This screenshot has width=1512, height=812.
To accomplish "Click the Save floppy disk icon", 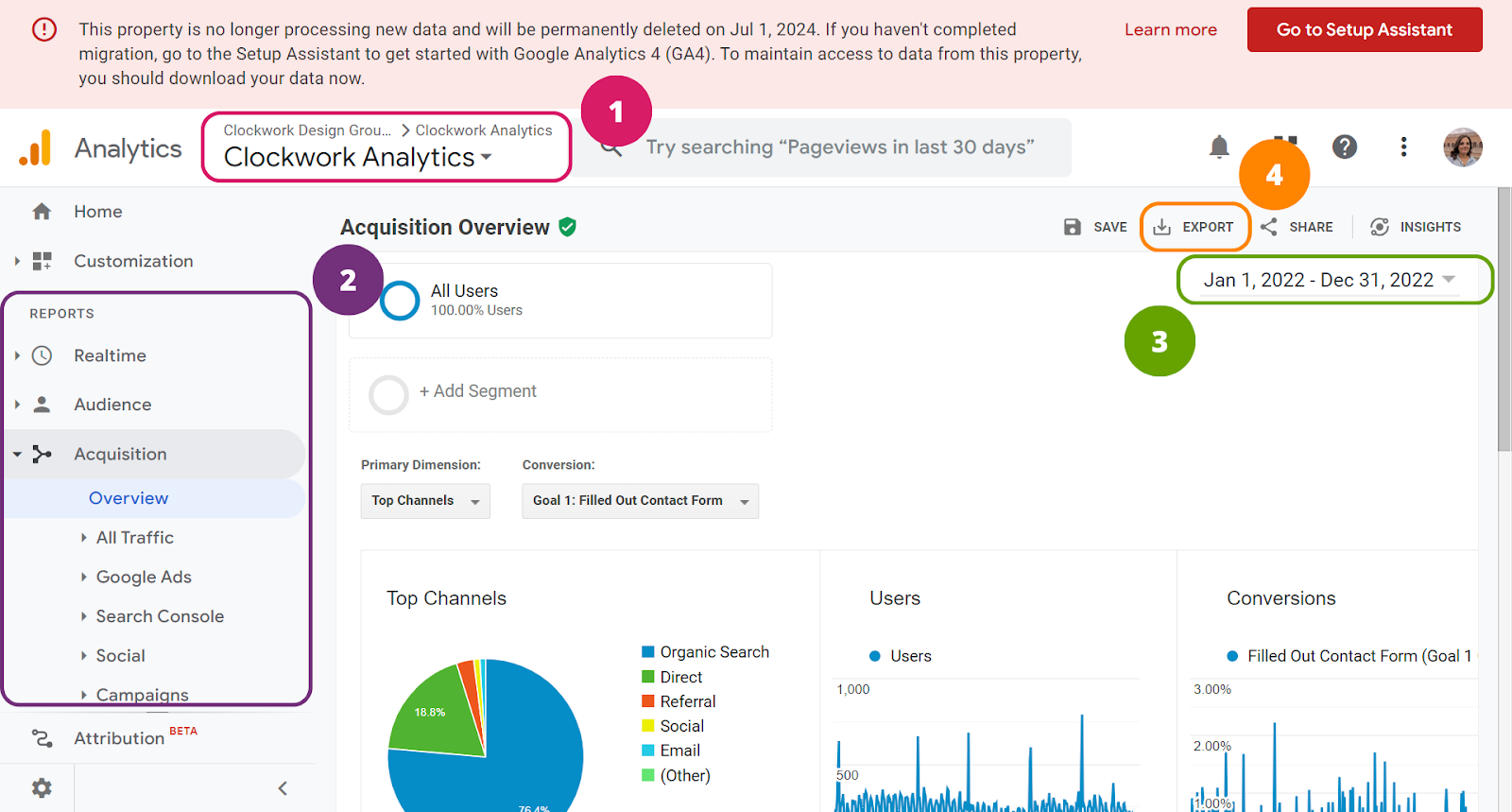I will [1072, 227].
